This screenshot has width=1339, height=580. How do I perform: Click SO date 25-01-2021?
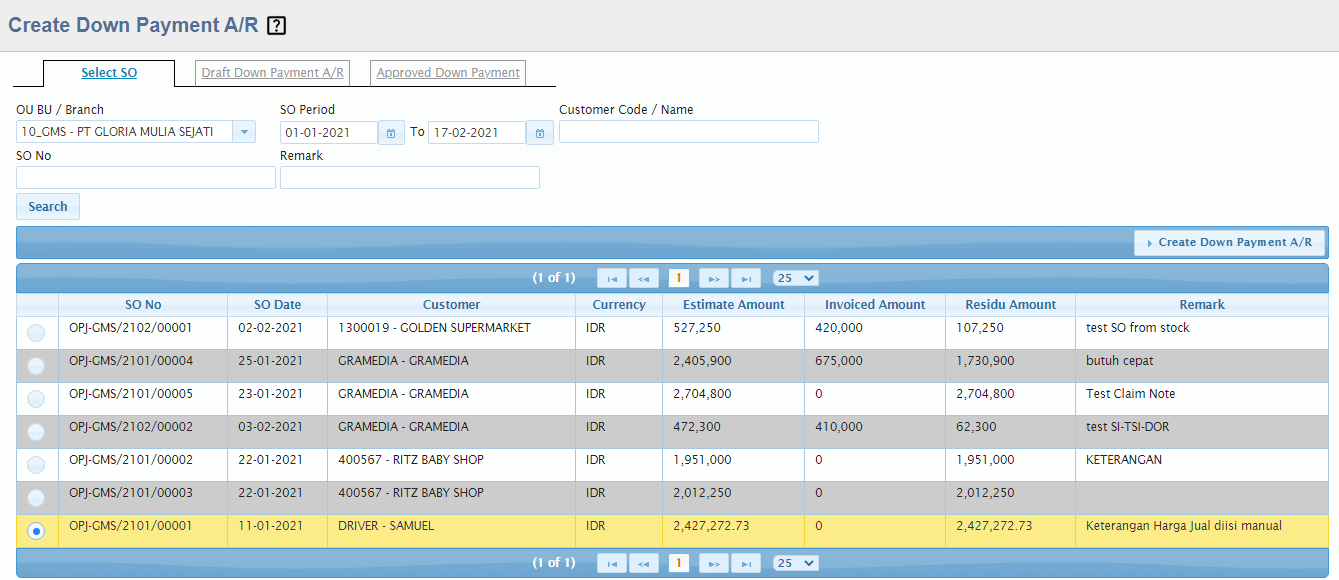coord(270,361)
